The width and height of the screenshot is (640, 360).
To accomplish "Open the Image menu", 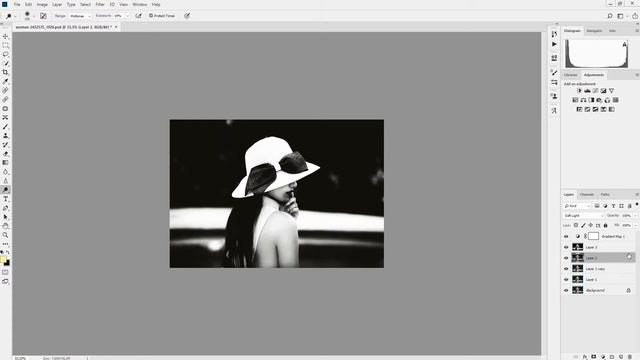I will [42, 4].
